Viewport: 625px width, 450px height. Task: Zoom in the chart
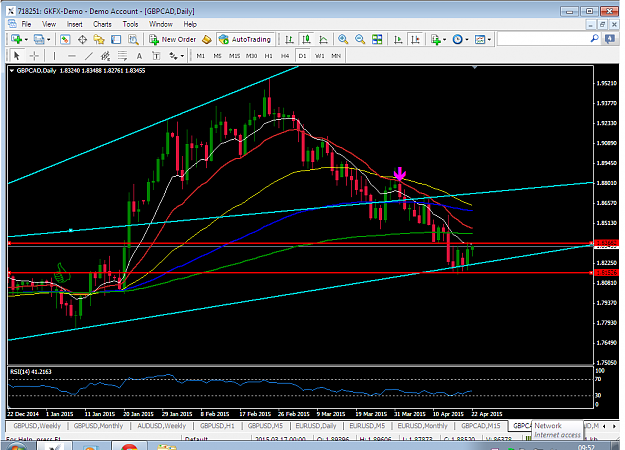click(x=343, y=39)
